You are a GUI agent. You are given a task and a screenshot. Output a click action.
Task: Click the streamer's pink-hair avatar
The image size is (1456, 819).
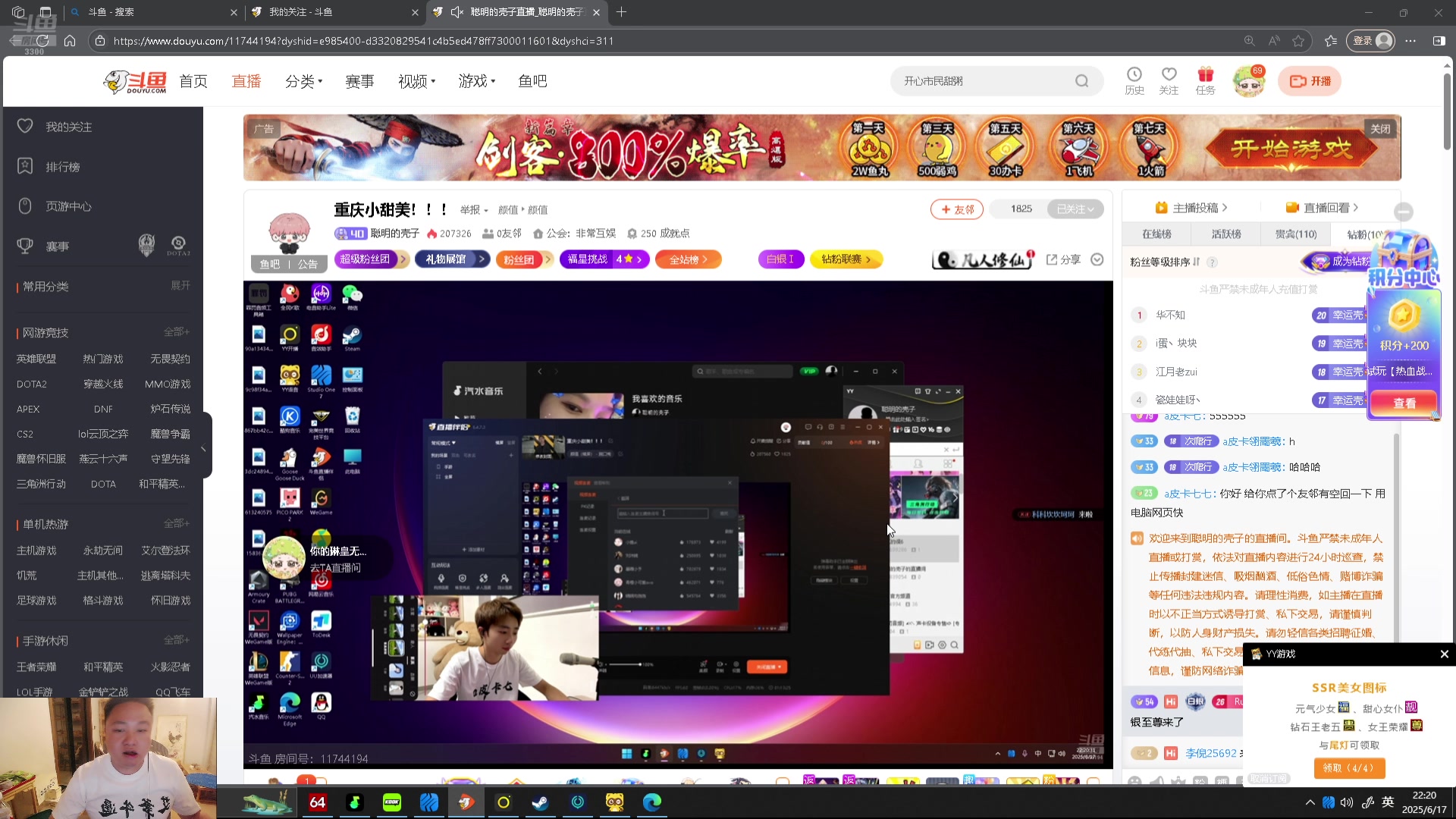tap(289, 233)
